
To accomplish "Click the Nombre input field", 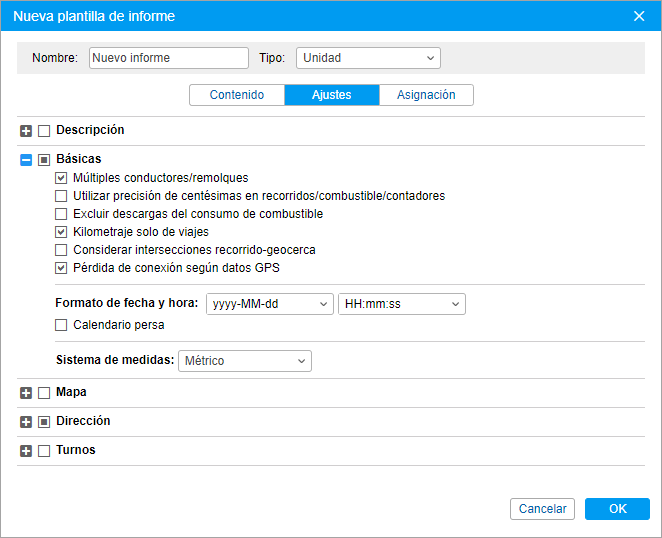I will [x=168, y=58].
